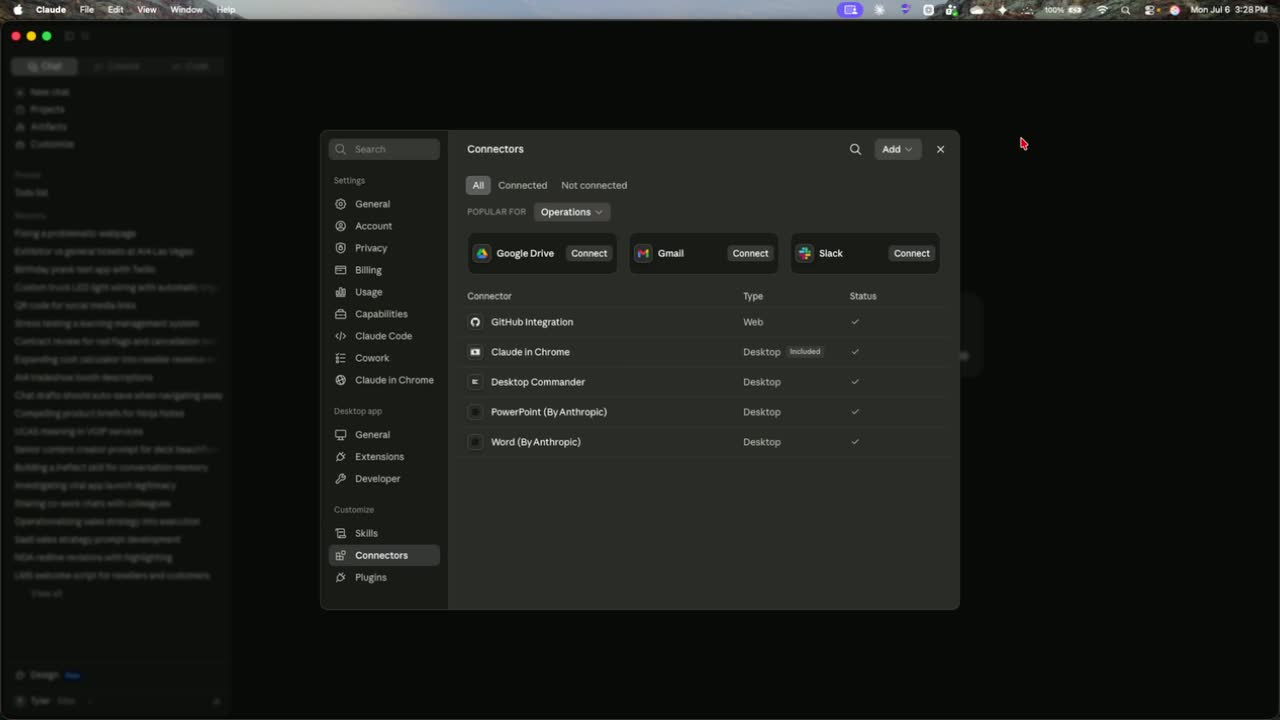Click the Status column header
The width and height of the screenshot is (1280, 720).
tap(863, 296)
